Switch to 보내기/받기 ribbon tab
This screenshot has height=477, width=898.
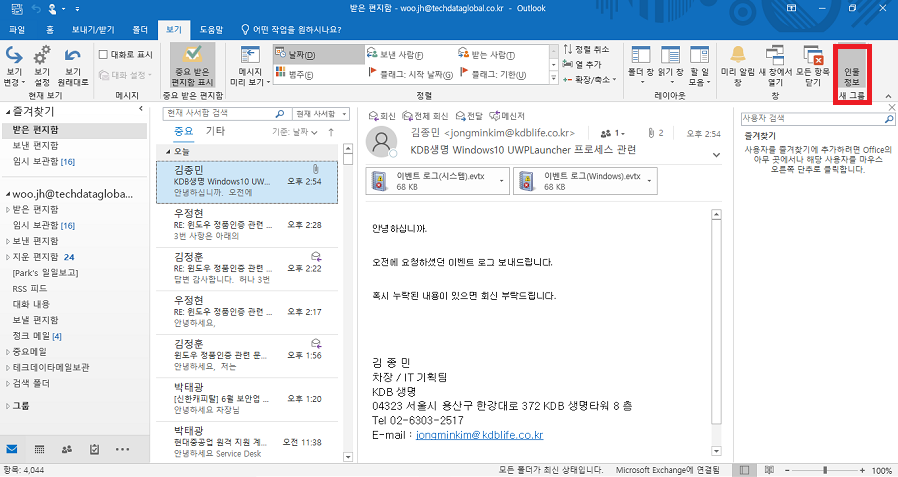click(93, 29)
